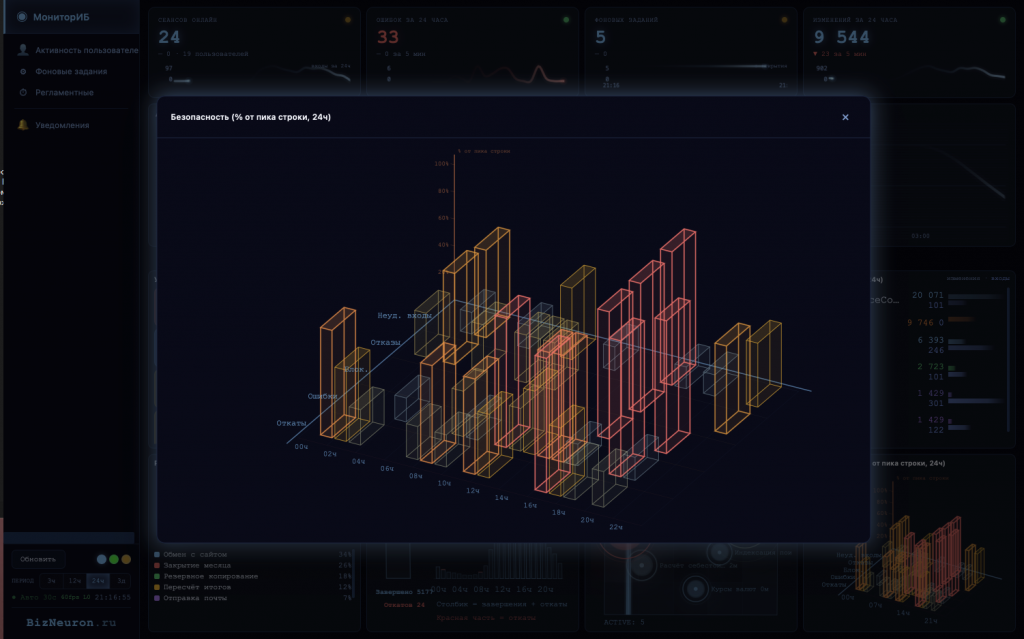Image resolution: width=1024 pixels, height=639 pixels.
Task: Close the Безопасность chart modal
Action: (845, 117)
